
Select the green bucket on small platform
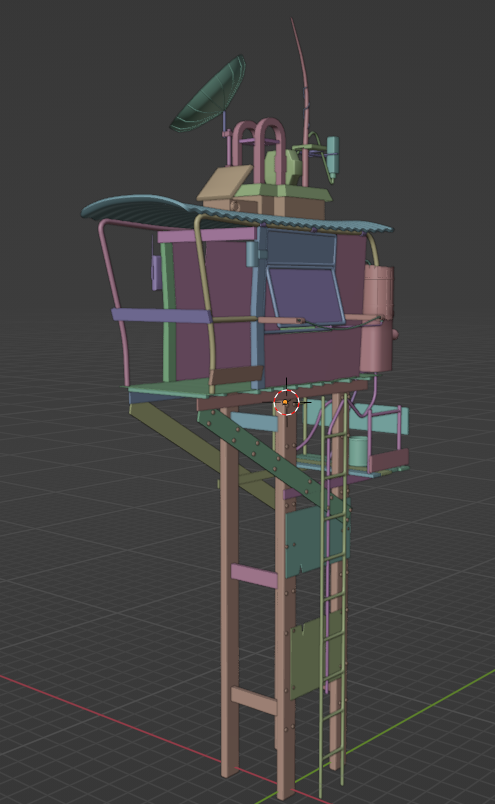click(359, 451)
